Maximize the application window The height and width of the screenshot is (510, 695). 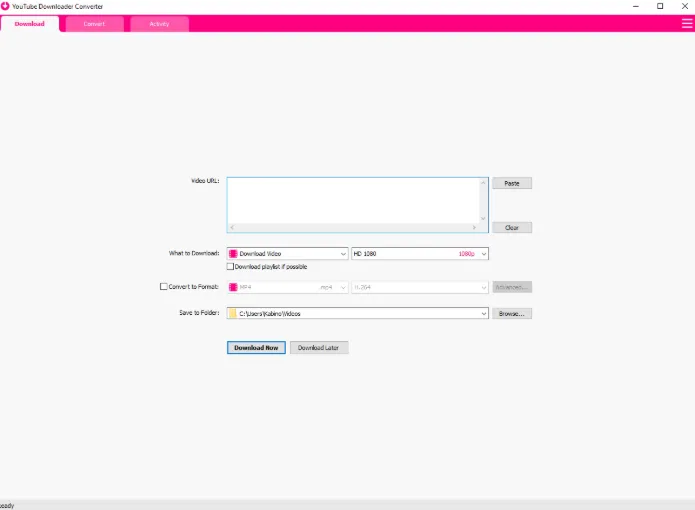pos(660,6)
